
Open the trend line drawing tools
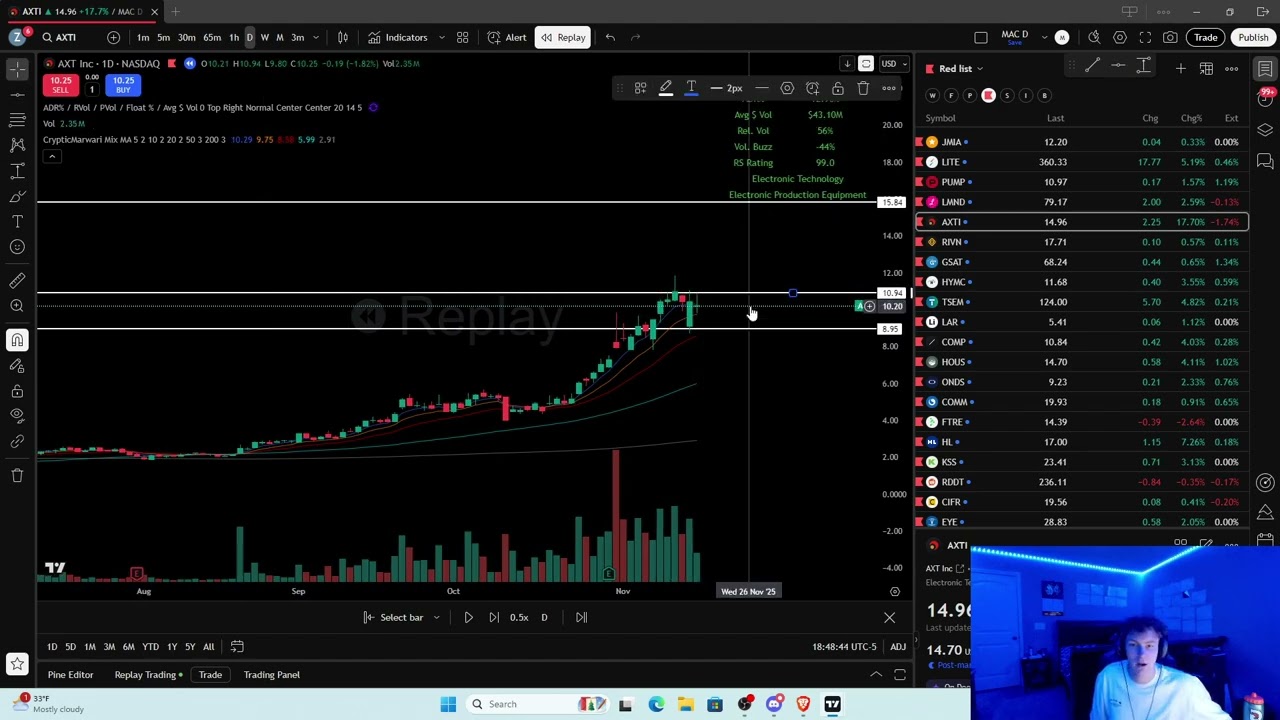pos(17,93)
